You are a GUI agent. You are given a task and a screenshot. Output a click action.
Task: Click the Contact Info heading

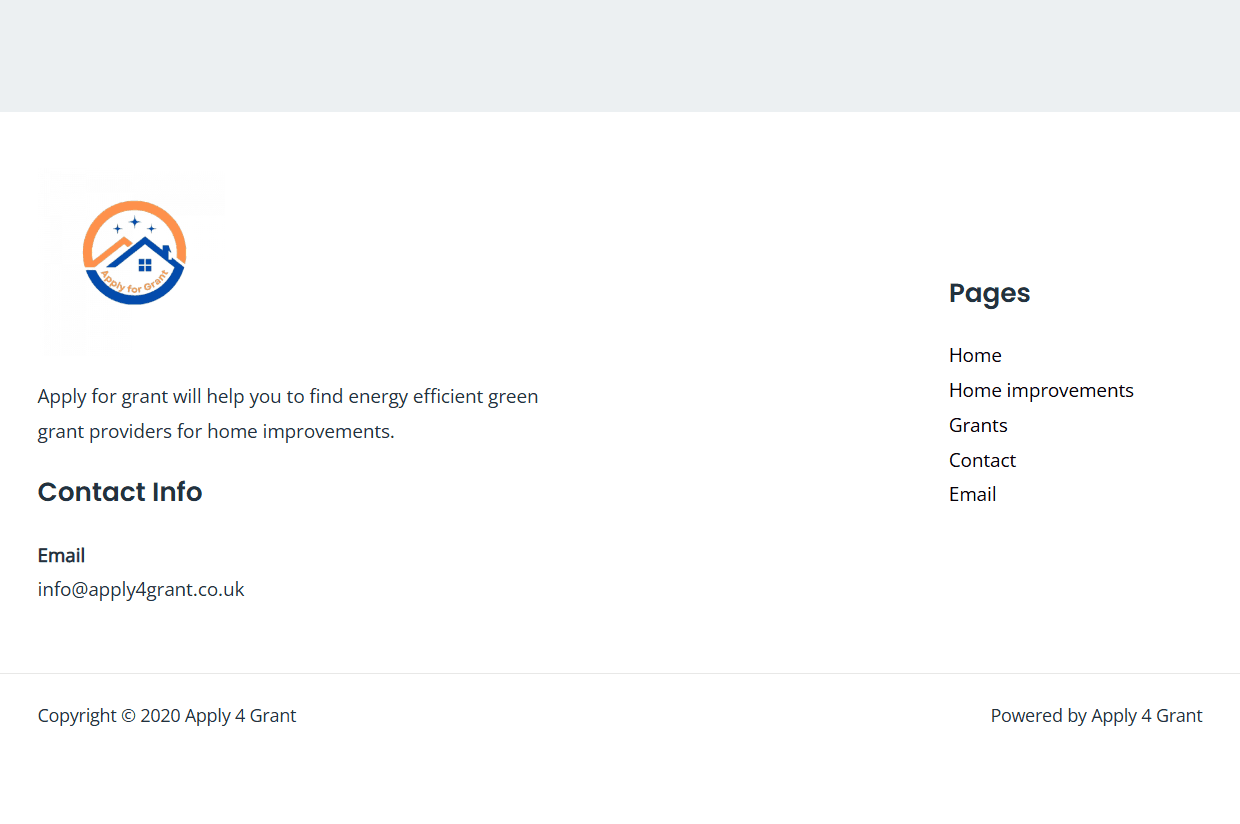coord(120,492)
